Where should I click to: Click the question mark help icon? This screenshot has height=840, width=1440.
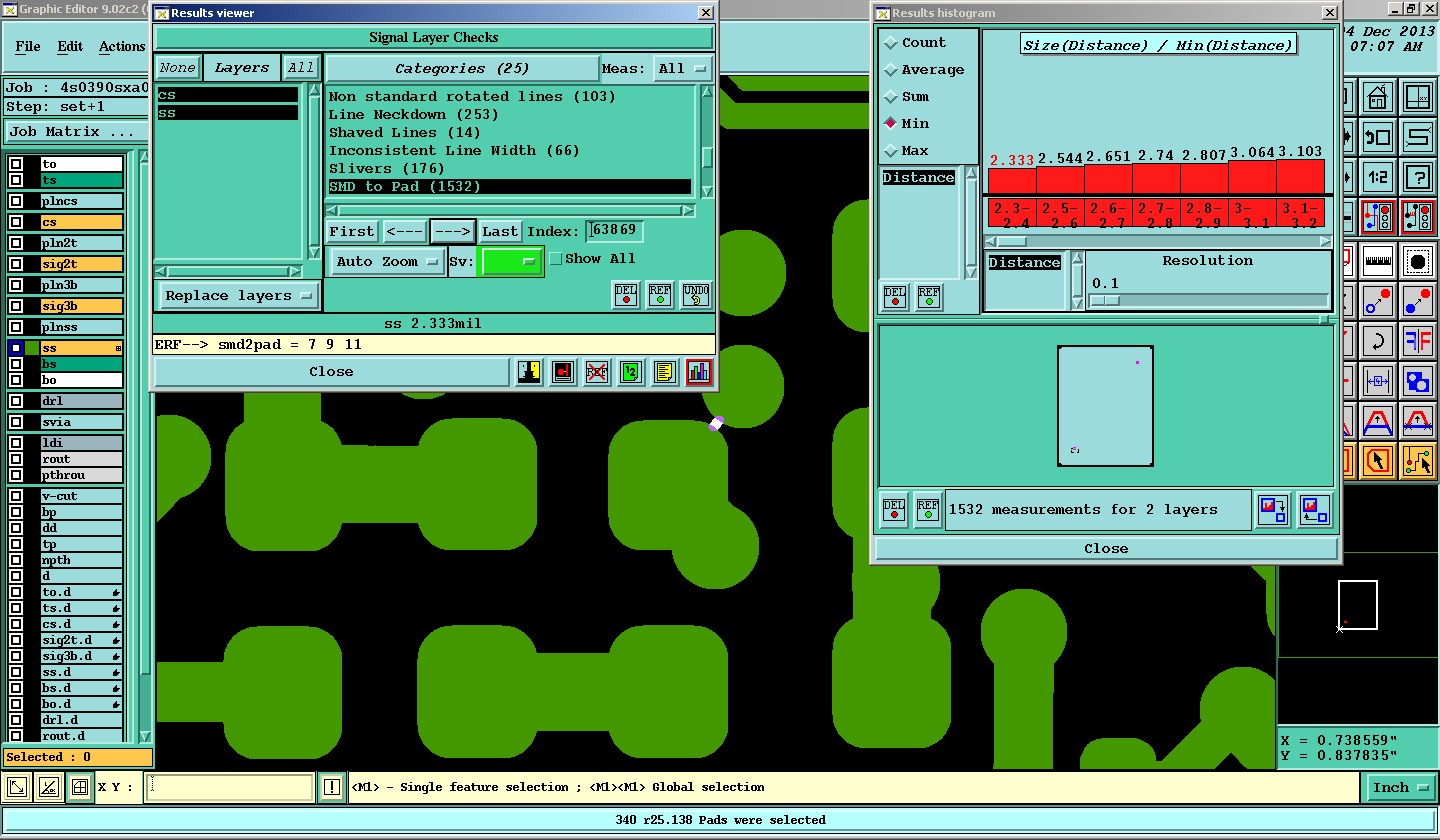coord(1418,177)
